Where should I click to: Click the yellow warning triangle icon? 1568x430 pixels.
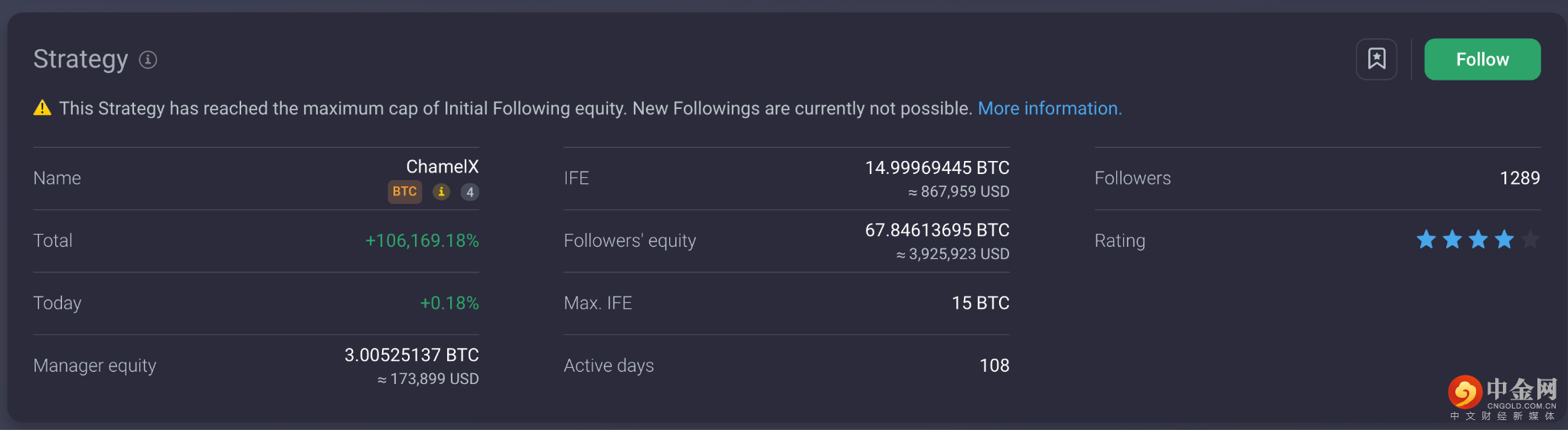43,108
